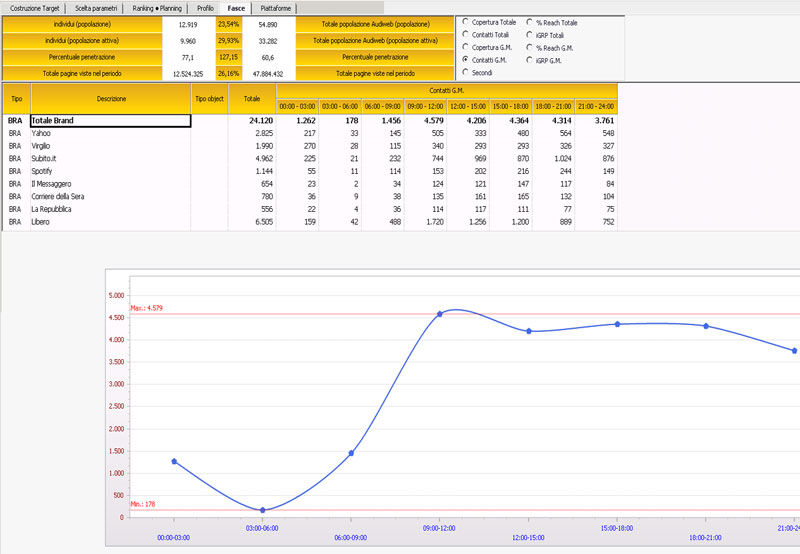The width and height of the screenshot is (800, 554).
Task: Switch to the Piattaforme tab
Action: (276, 7)
